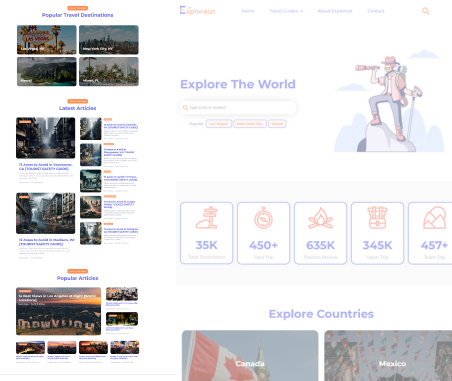Select the Miami popular tag
Viewport: 452px width, 381px height.
[277, 124]
